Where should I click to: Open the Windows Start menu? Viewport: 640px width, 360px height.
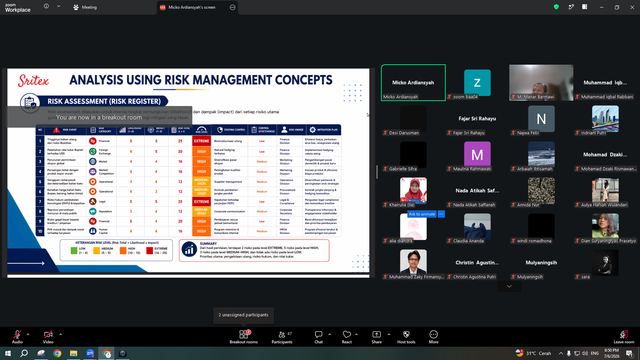[8, 353]
